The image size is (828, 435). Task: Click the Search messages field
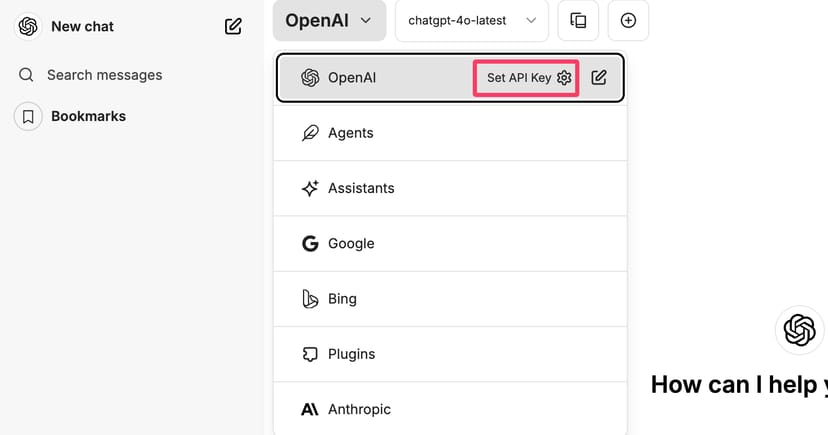[x=104, y=75]
